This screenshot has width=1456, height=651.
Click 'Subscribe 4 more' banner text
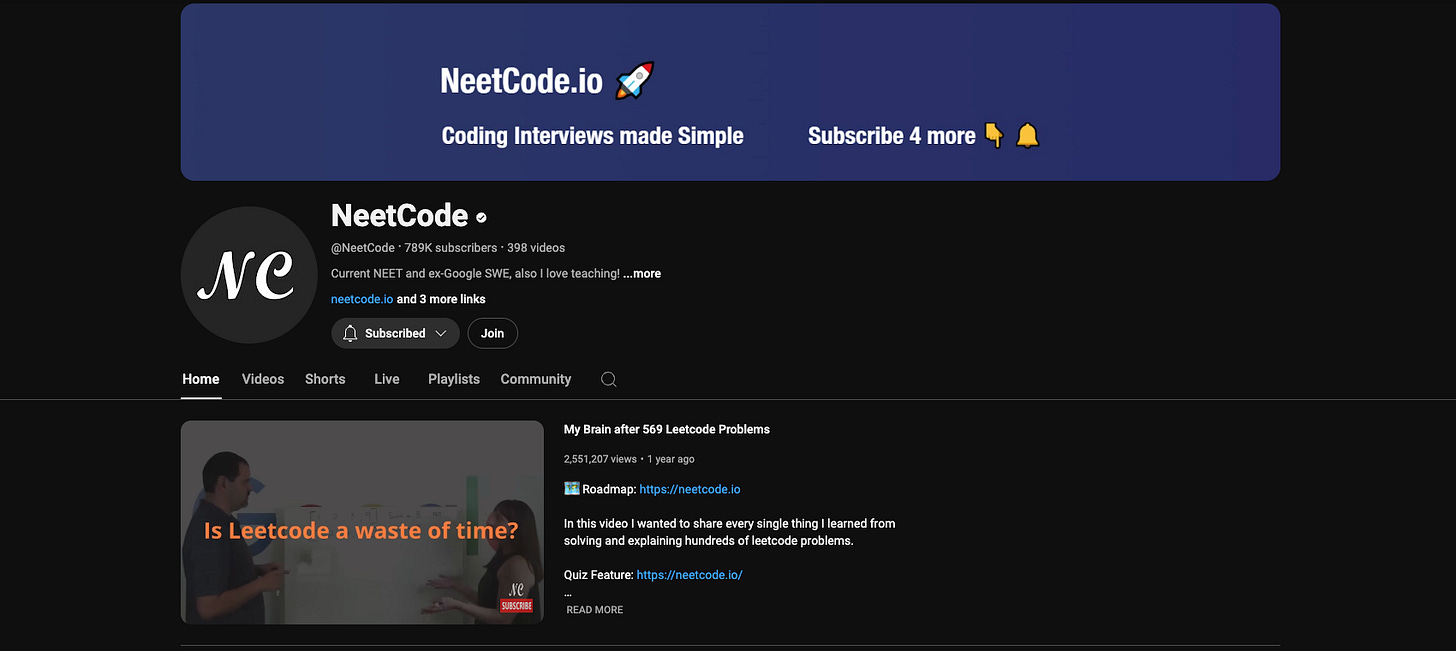point(892,136)
